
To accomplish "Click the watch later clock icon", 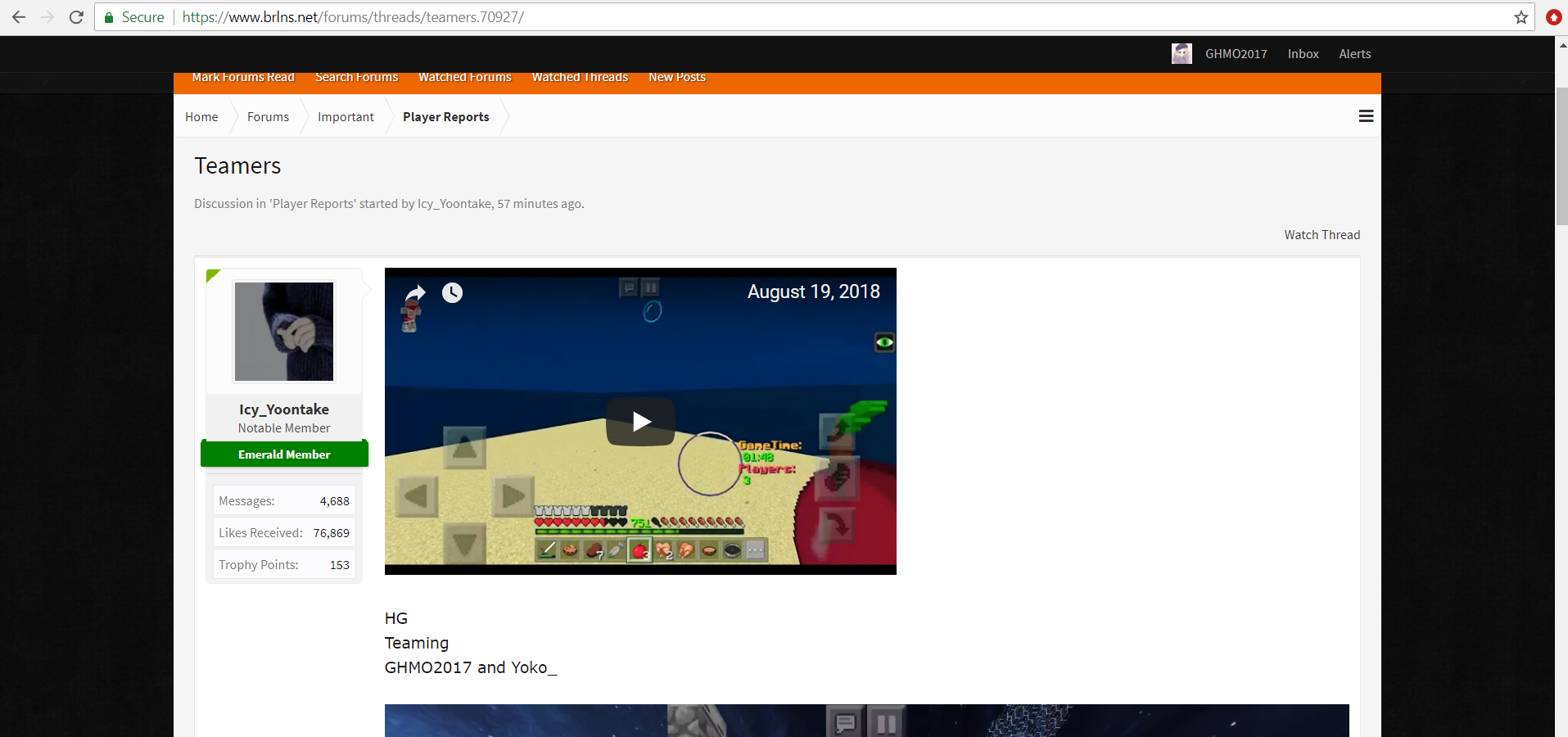I will (452, 292).
